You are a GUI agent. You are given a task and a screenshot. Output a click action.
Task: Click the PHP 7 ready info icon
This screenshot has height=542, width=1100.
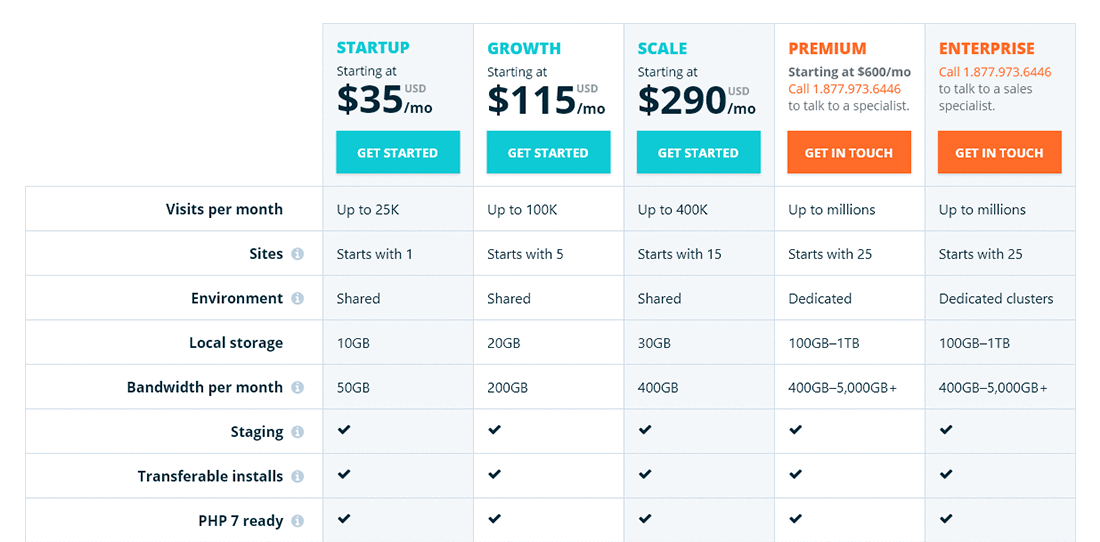tap(297, 522)
